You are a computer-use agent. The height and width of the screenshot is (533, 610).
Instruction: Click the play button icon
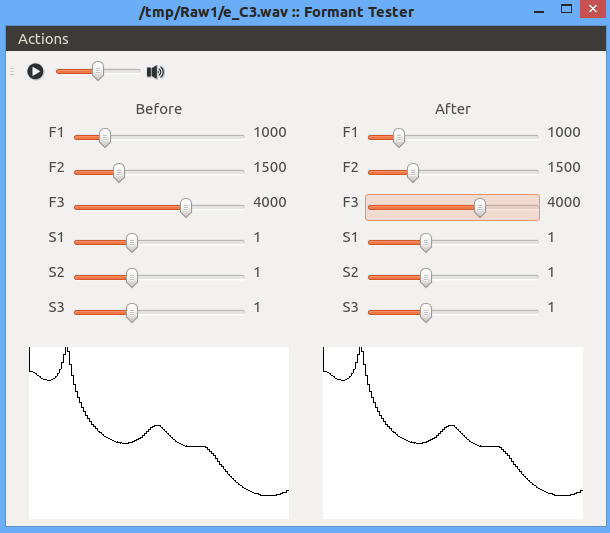[35, 72]
